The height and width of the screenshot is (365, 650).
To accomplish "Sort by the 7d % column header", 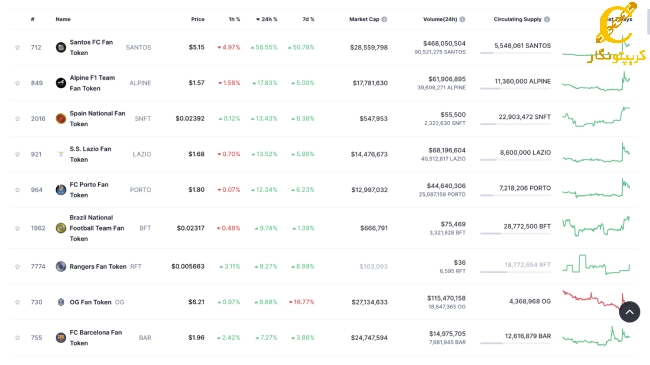I will (x=308, y=19).
